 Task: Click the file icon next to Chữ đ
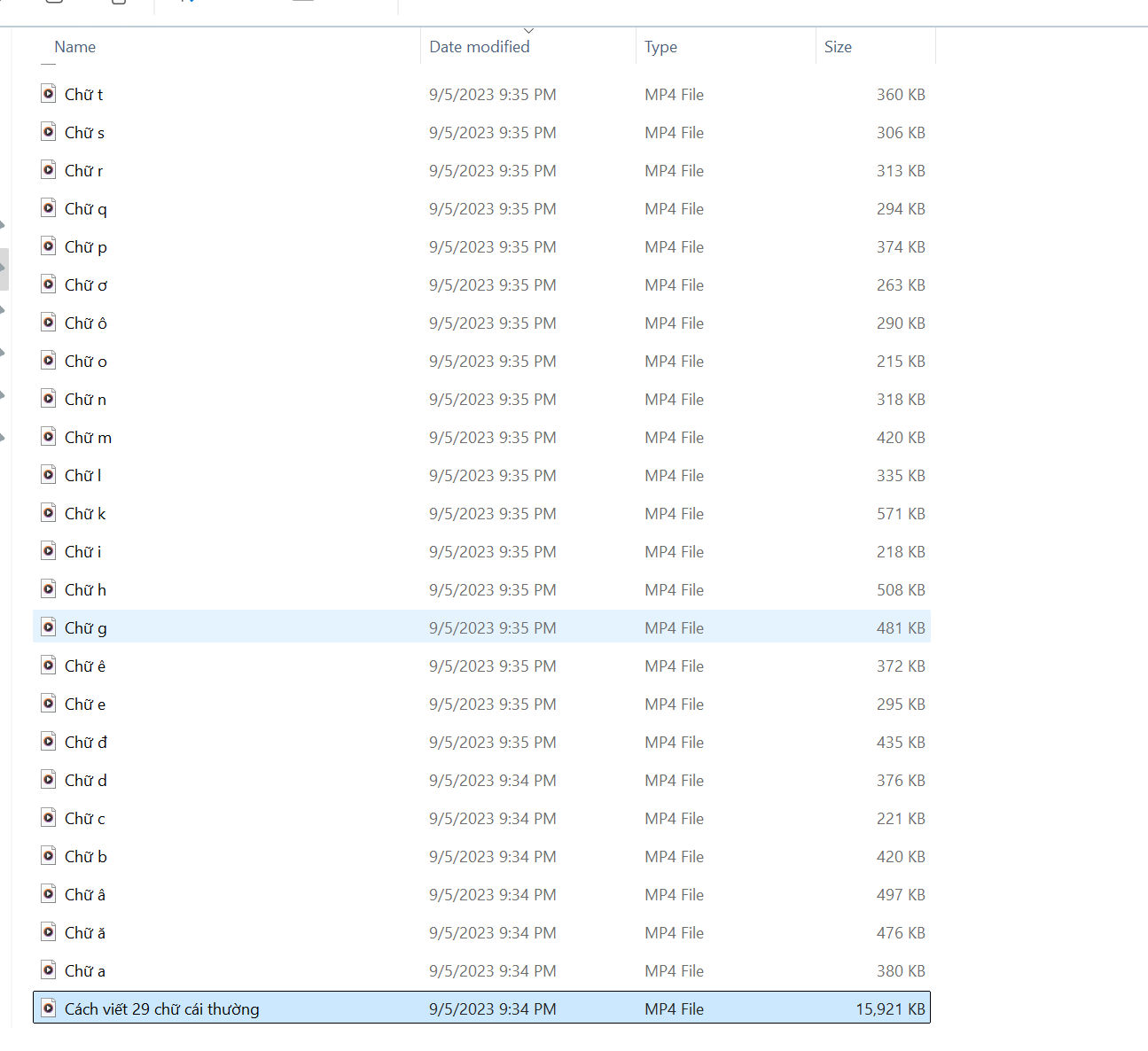coord(49,741)
